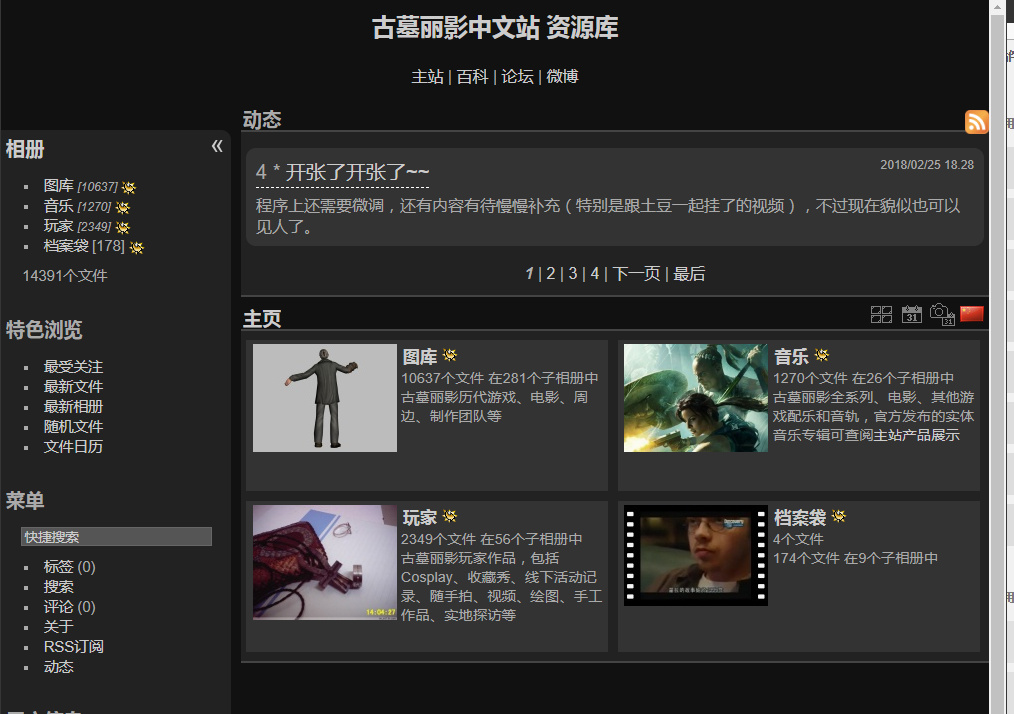This screenshot has width=1014, height=714.
Task: Open 最受关注 in 特色浏览
Action: point(73,367)
